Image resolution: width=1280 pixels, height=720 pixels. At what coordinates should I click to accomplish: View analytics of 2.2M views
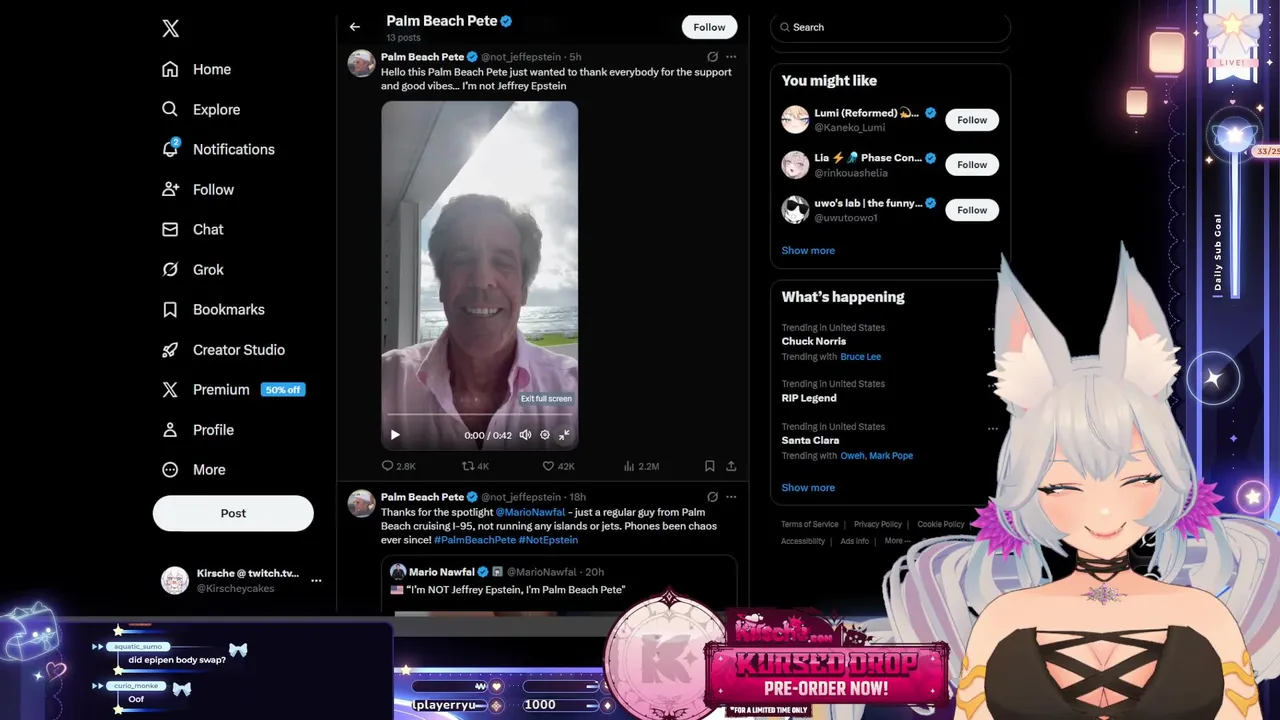coord(641,466)
